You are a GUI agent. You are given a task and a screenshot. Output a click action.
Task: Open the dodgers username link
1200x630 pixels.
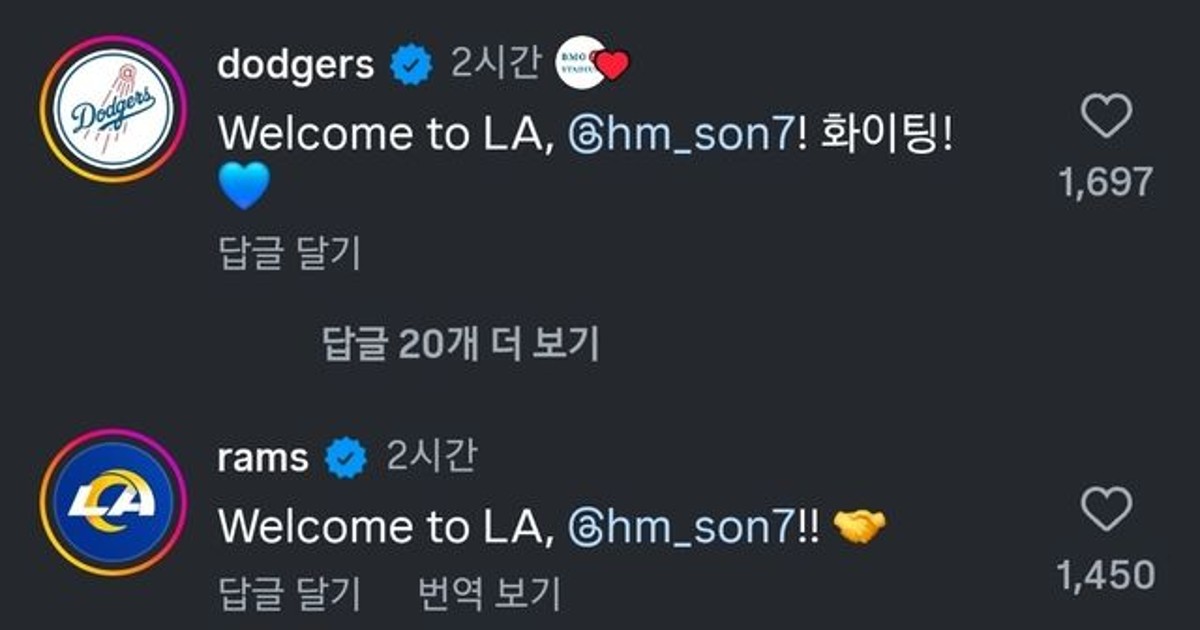pos(296,66)
